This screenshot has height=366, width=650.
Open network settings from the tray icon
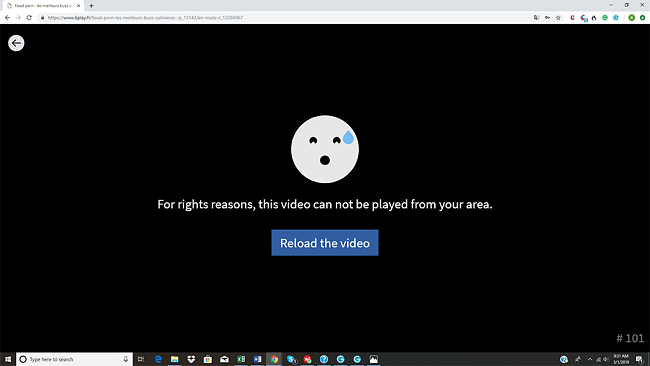tap(598, 359)
